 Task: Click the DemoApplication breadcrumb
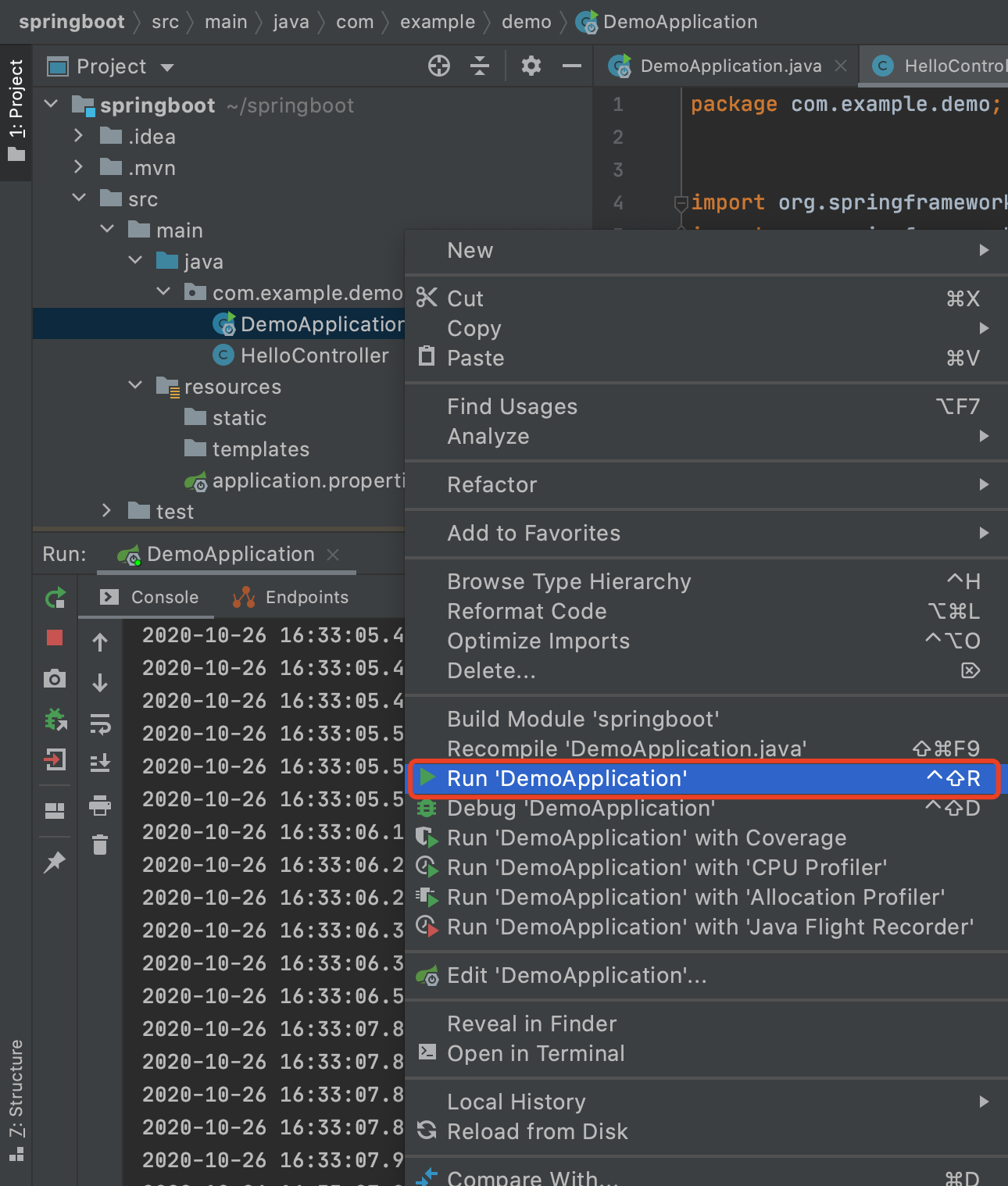[x=667, y=22]
